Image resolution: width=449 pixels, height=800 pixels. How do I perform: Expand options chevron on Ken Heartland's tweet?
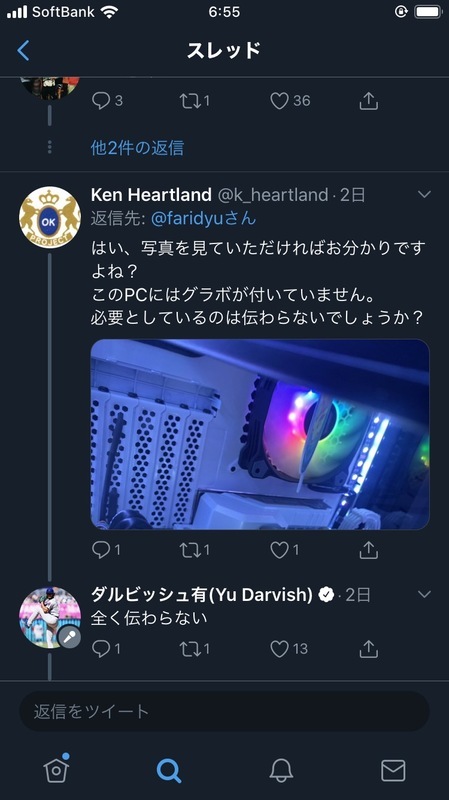coord(424,194)
